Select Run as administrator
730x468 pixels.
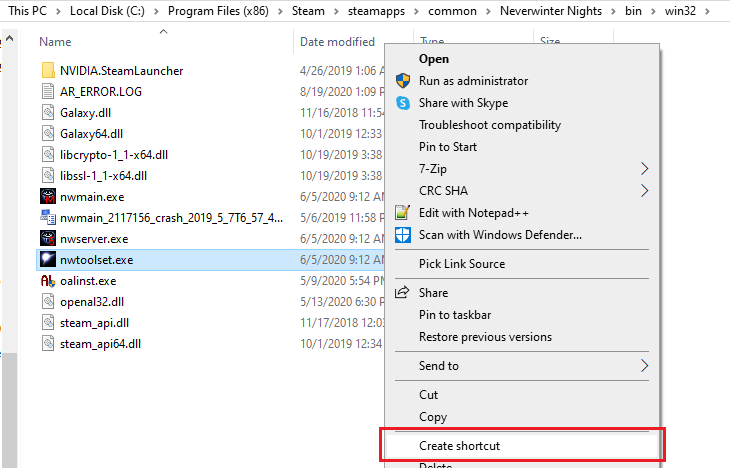click(473, 81)
